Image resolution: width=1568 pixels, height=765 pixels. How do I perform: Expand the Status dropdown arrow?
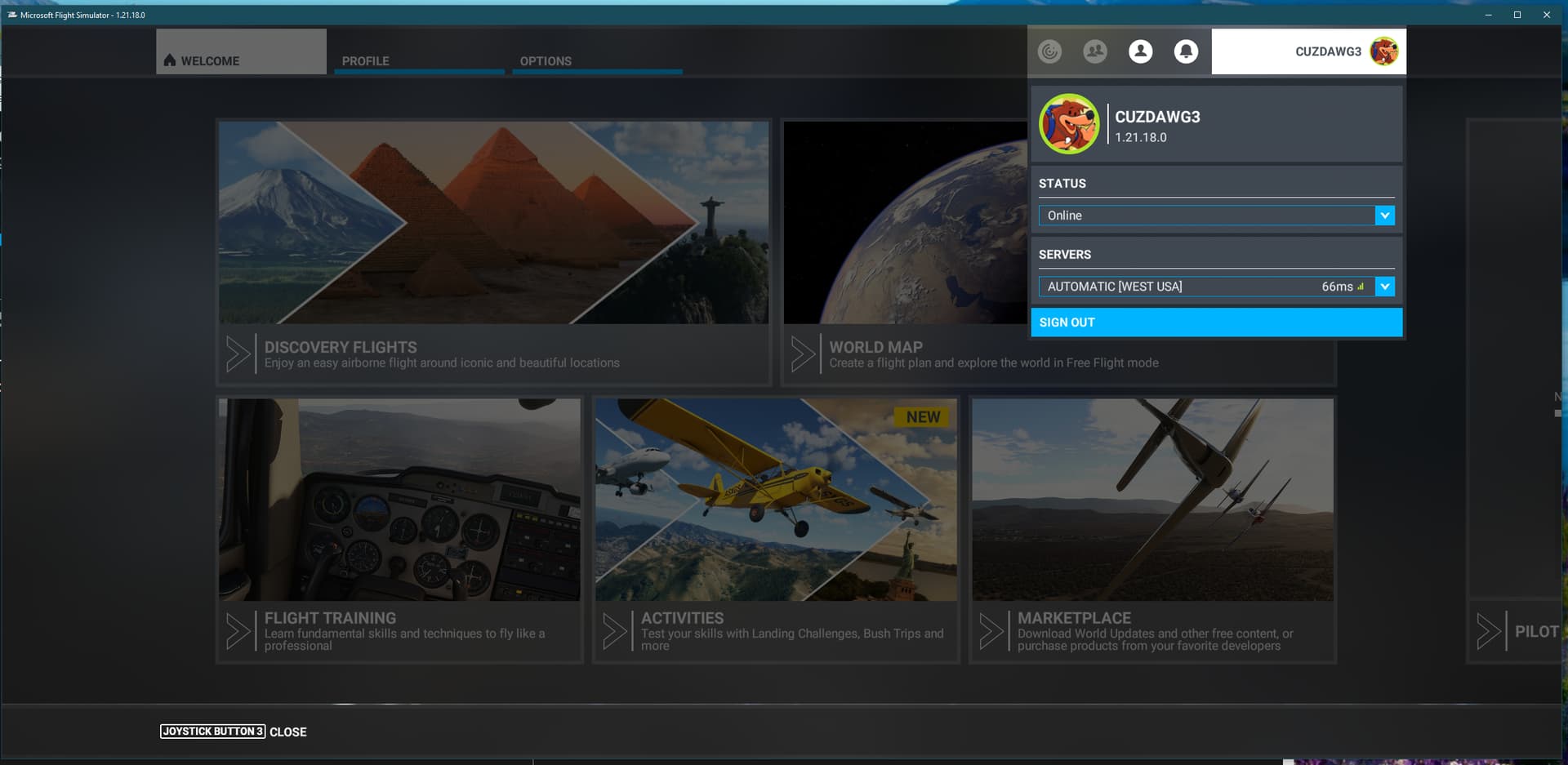click(x=1384, y=216)
